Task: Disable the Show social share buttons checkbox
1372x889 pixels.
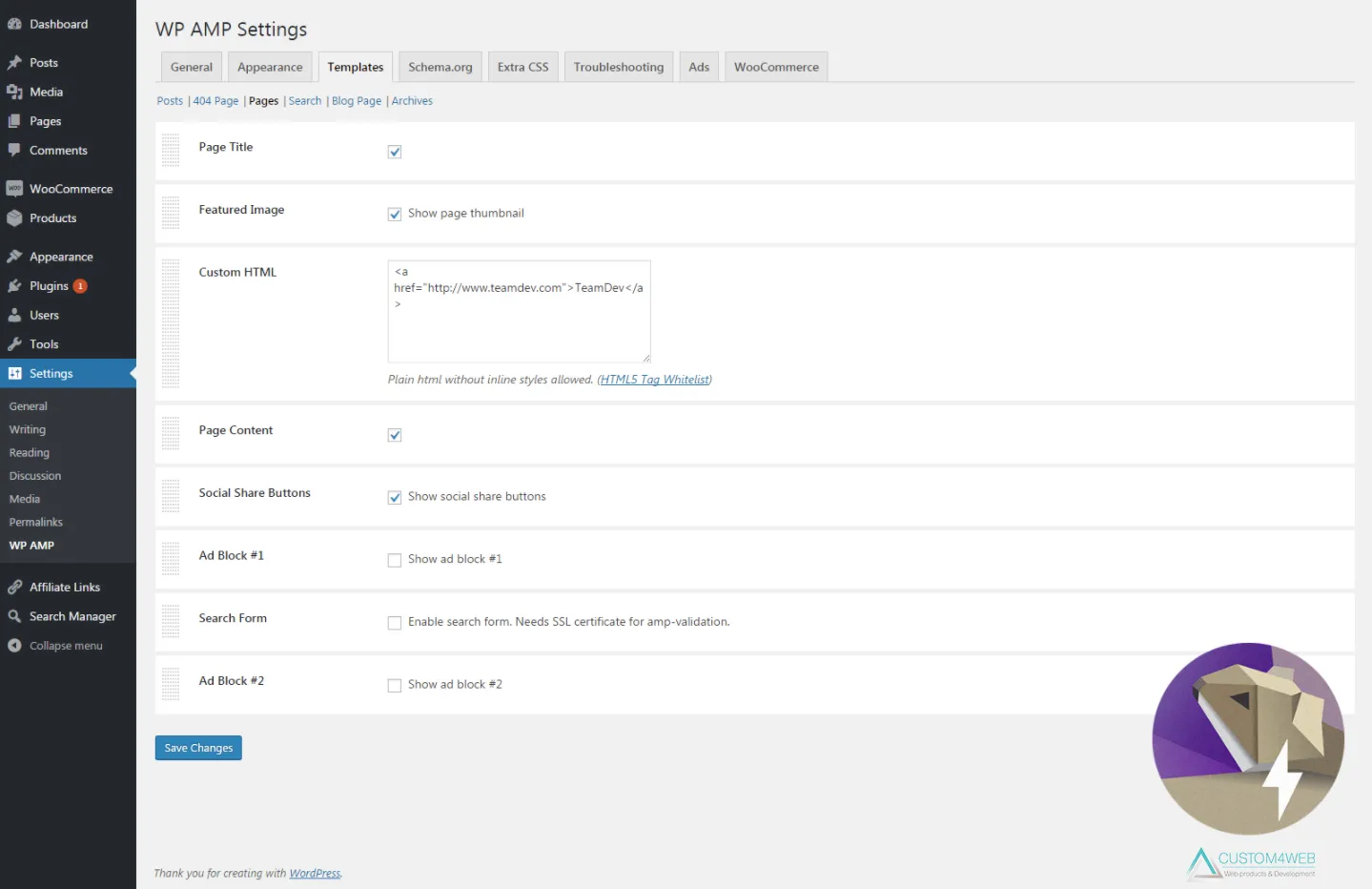Action: 394,497
